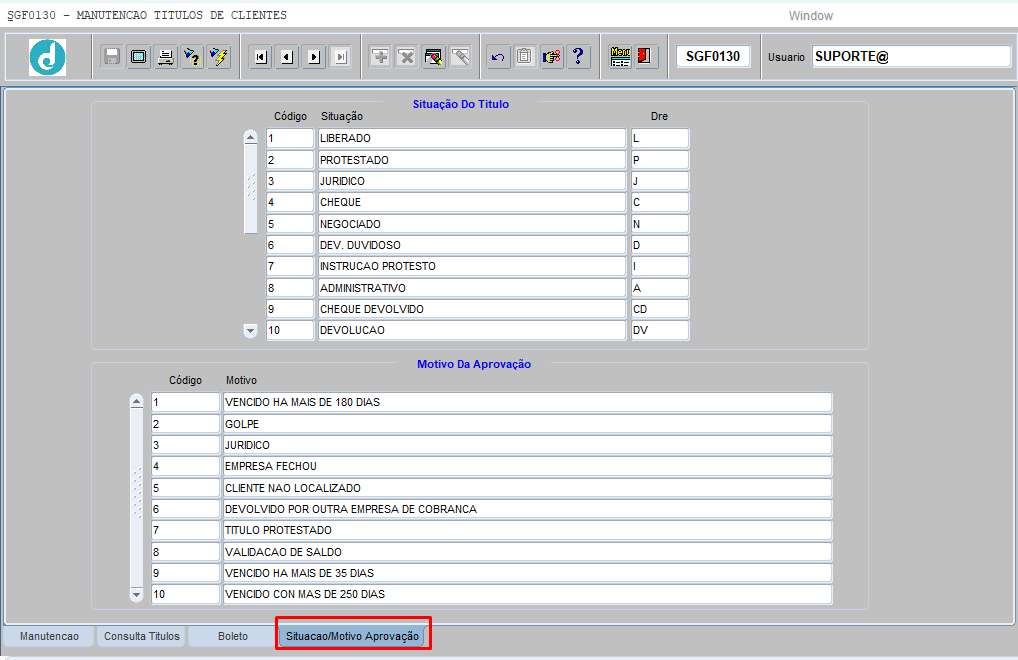The width and height of the screenshot is (1018, 660).
Task: Click motivo VENCIDO CON MAS DE 250 DIAS
Action: [x=527, y=594]
